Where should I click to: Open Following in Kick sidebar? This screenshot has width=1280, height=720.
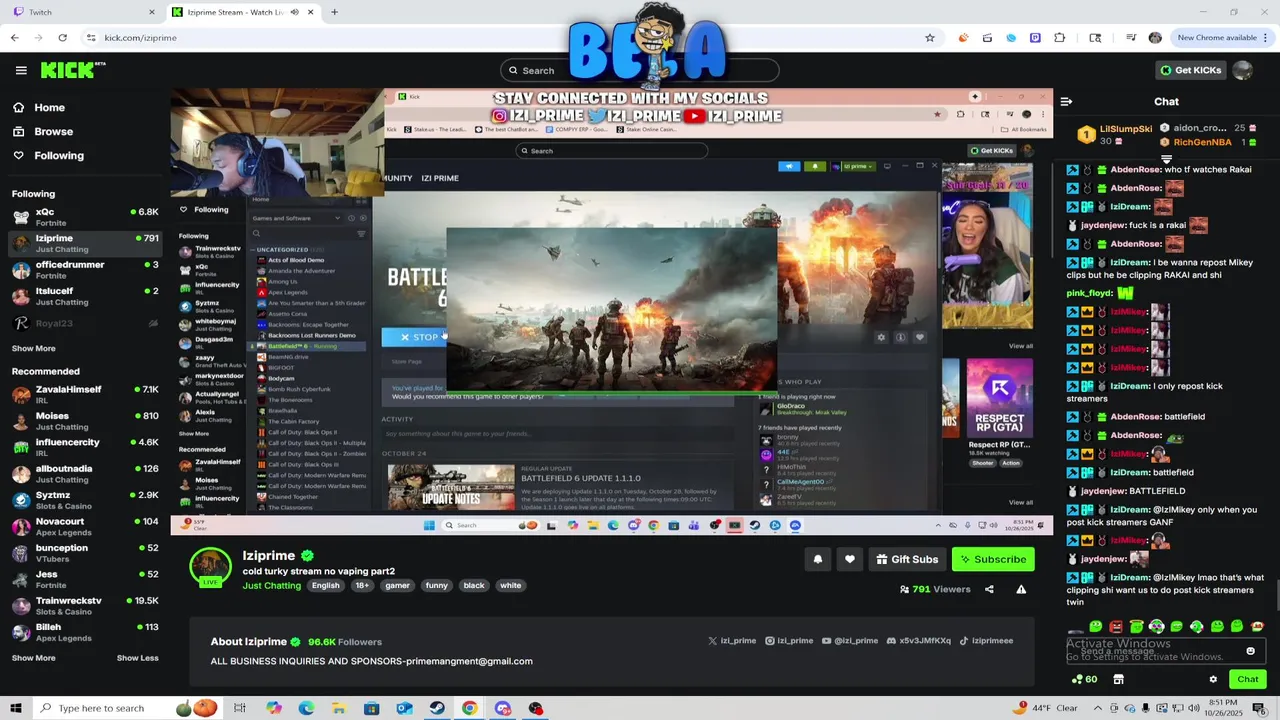[48, 155]
